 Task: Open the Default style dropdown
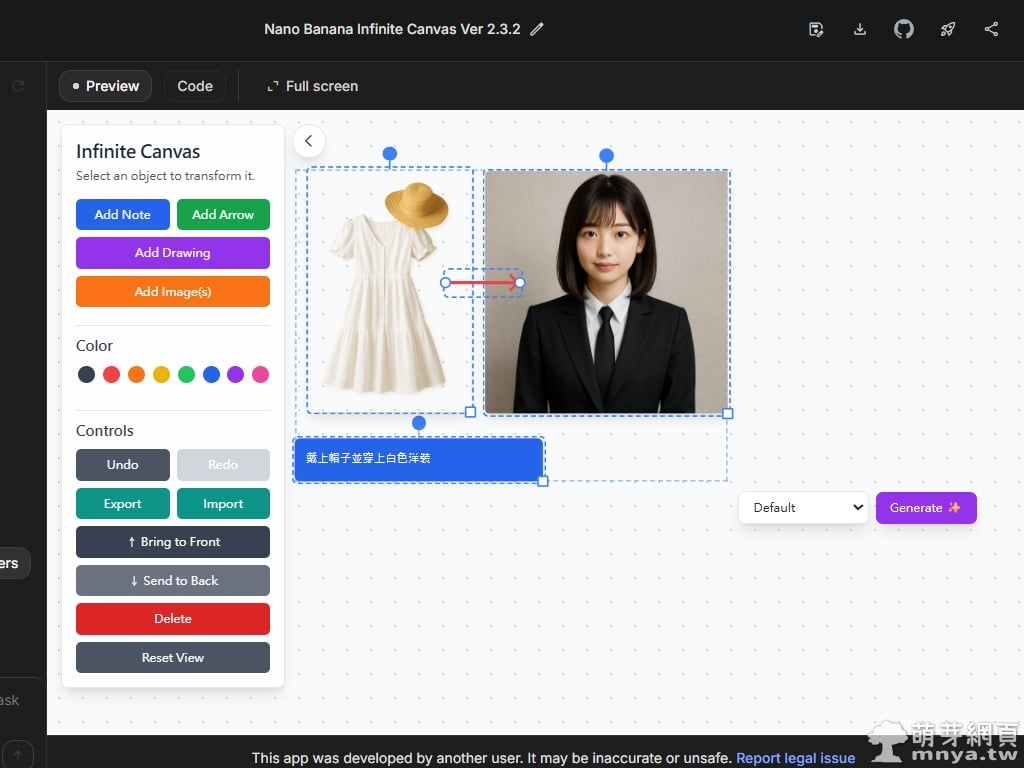click(x=803, y=507)
